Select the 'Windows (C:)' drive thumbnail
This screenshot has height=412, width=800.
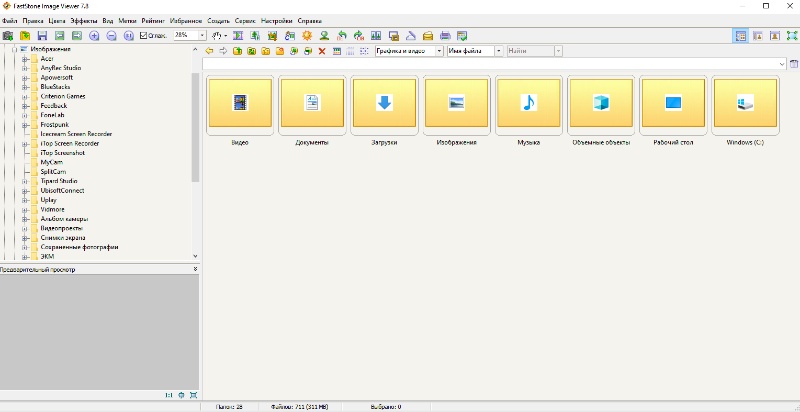(745, 105)
